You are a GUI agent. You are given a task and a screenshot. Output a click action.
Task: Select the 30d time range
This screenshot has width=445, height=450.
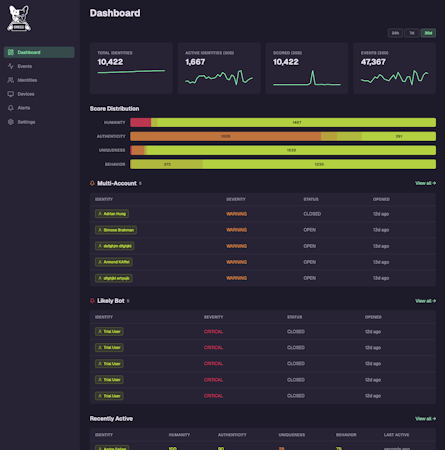pyautogui.click(x=428, y=33)
